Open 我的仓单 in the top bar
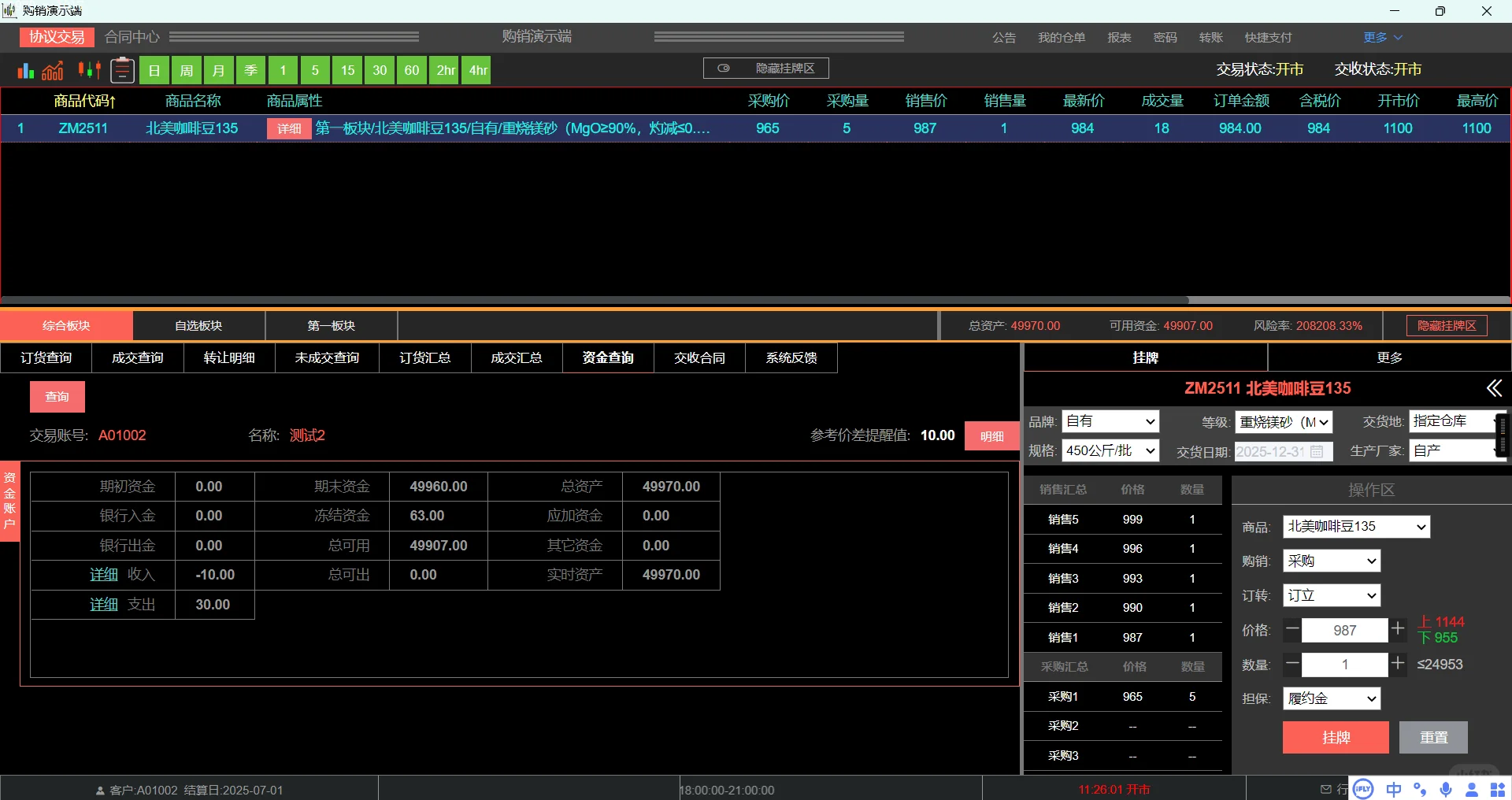Screen dimensions: 1512x800 tap(1061, 37)
